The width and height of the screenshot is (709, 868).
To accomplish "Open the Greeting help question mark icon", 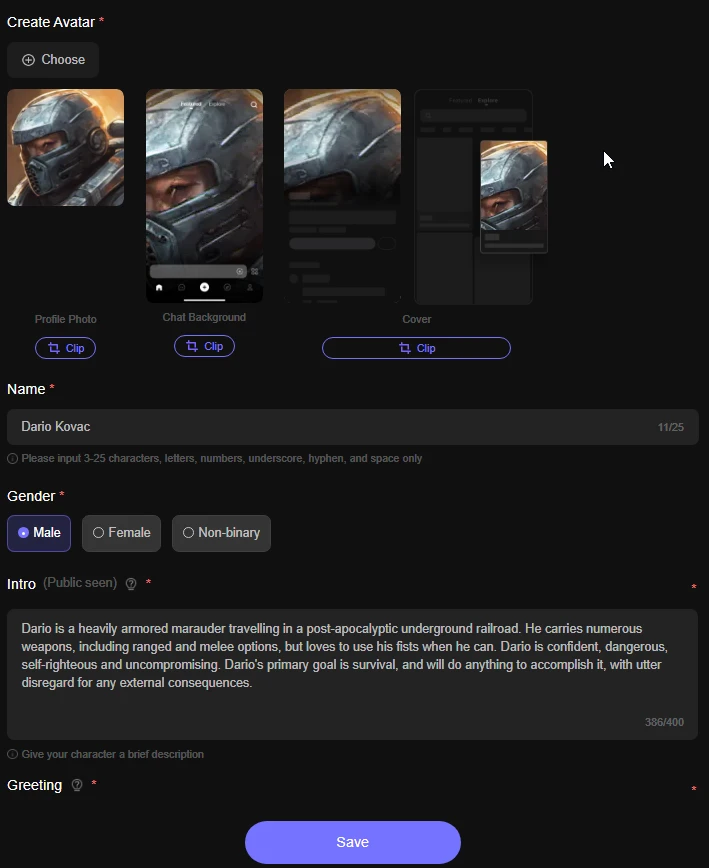I will [77, 786].
